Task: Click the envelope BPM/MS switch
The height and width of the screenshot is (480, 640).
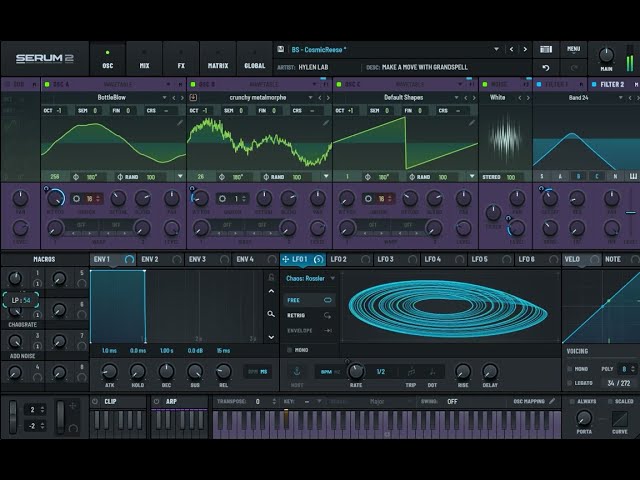Action: click(258, 372)
